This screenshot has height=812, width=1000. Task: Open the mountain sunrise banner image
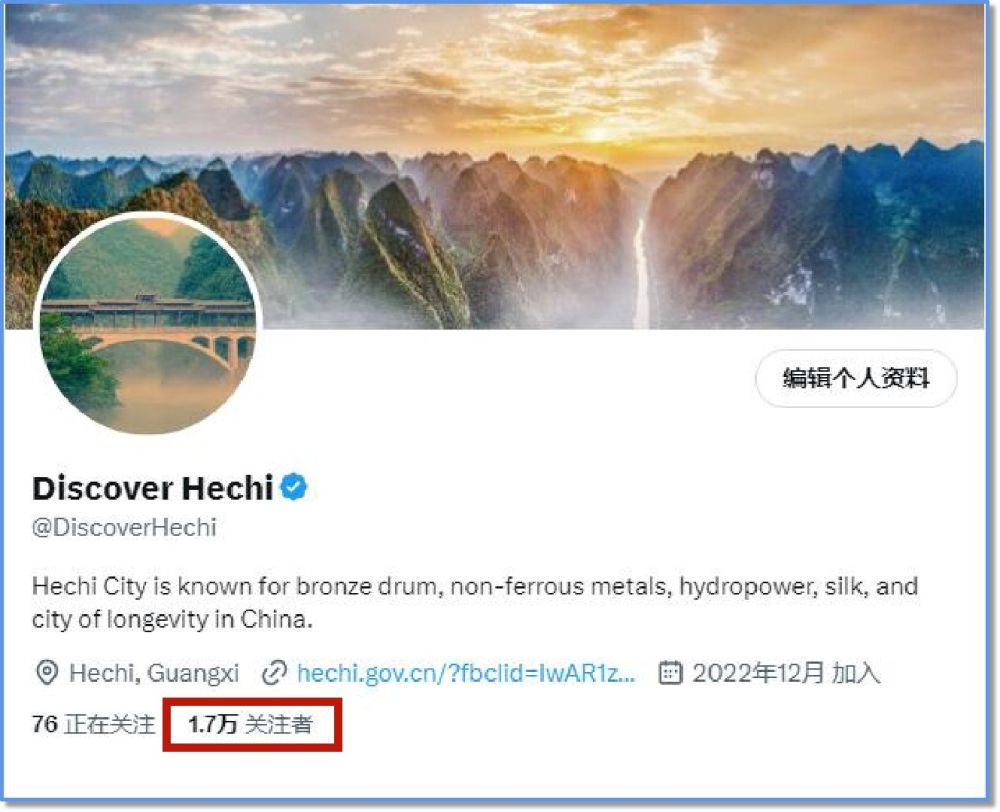tap(495, 167)
